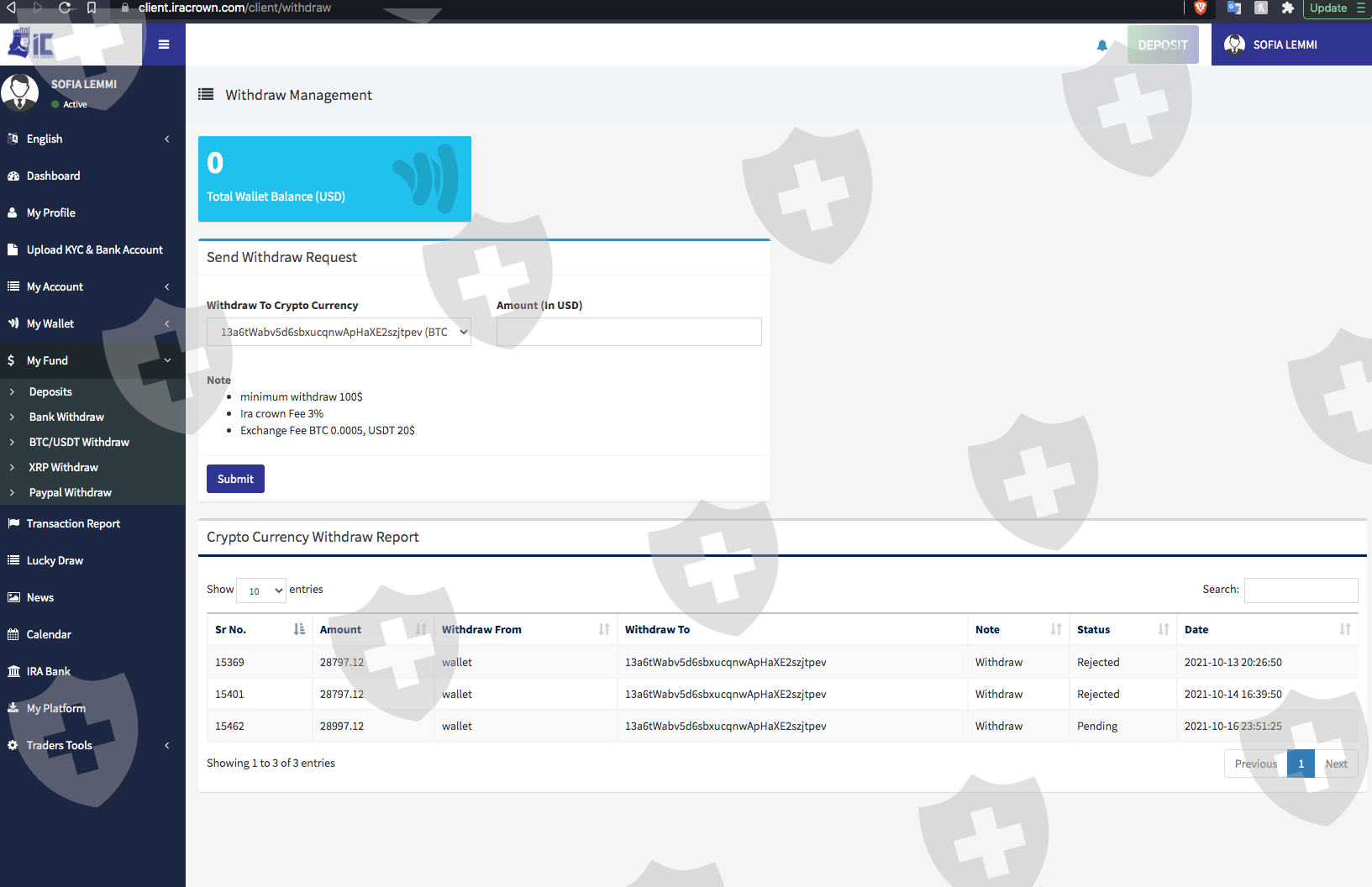Sort table by Status column
1372x887 pixels.
1122,629
